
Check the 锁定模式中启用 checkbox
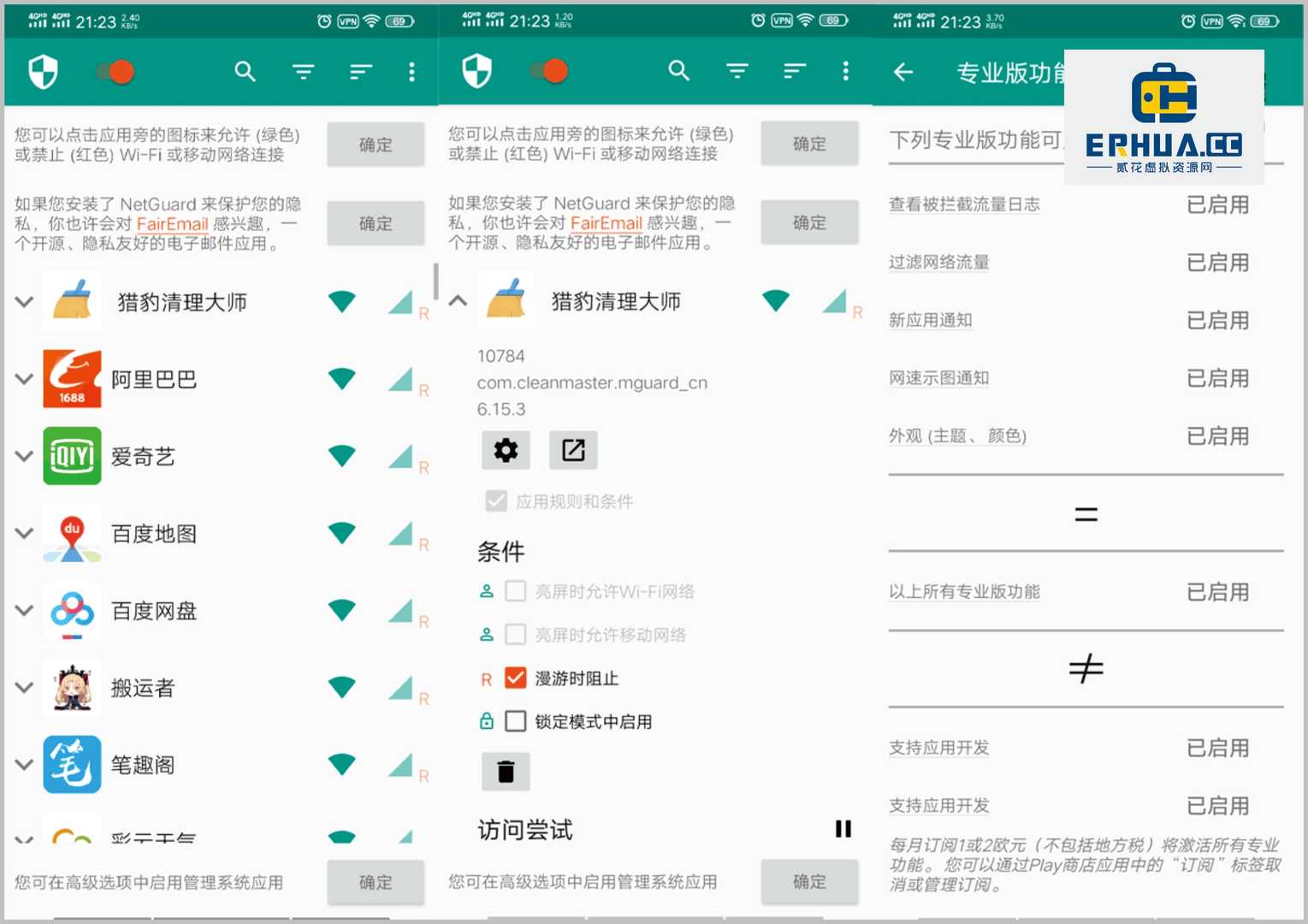[x=515, y=721]
